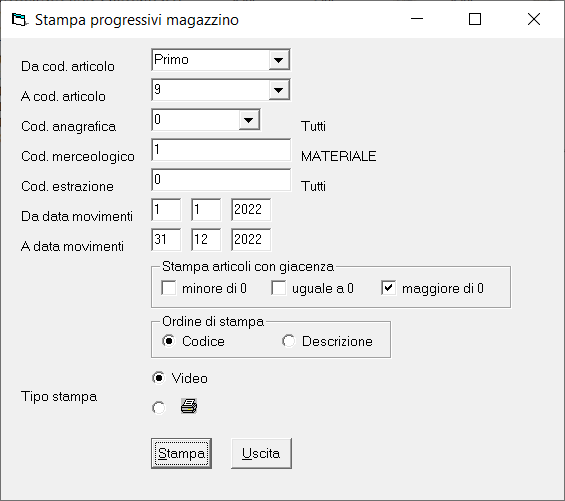
Task: Open the 'Cod. anagrafica' dropdown list
Action: [249, 120]
